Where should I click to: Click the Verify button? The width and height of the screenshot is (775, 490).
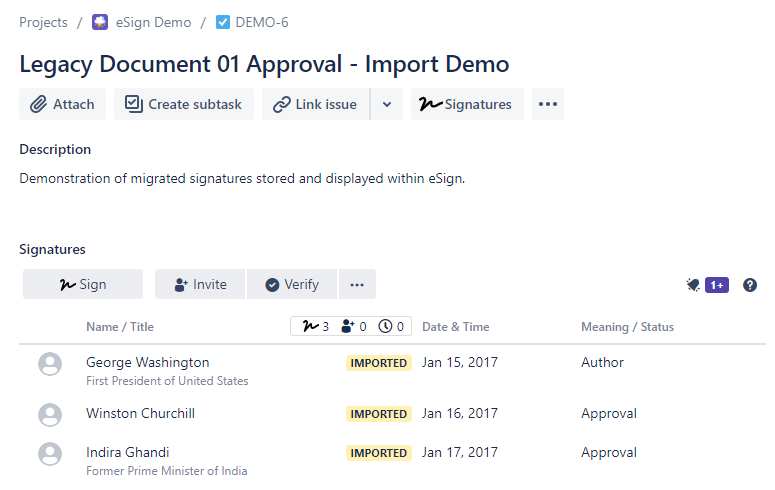point(292,284)
